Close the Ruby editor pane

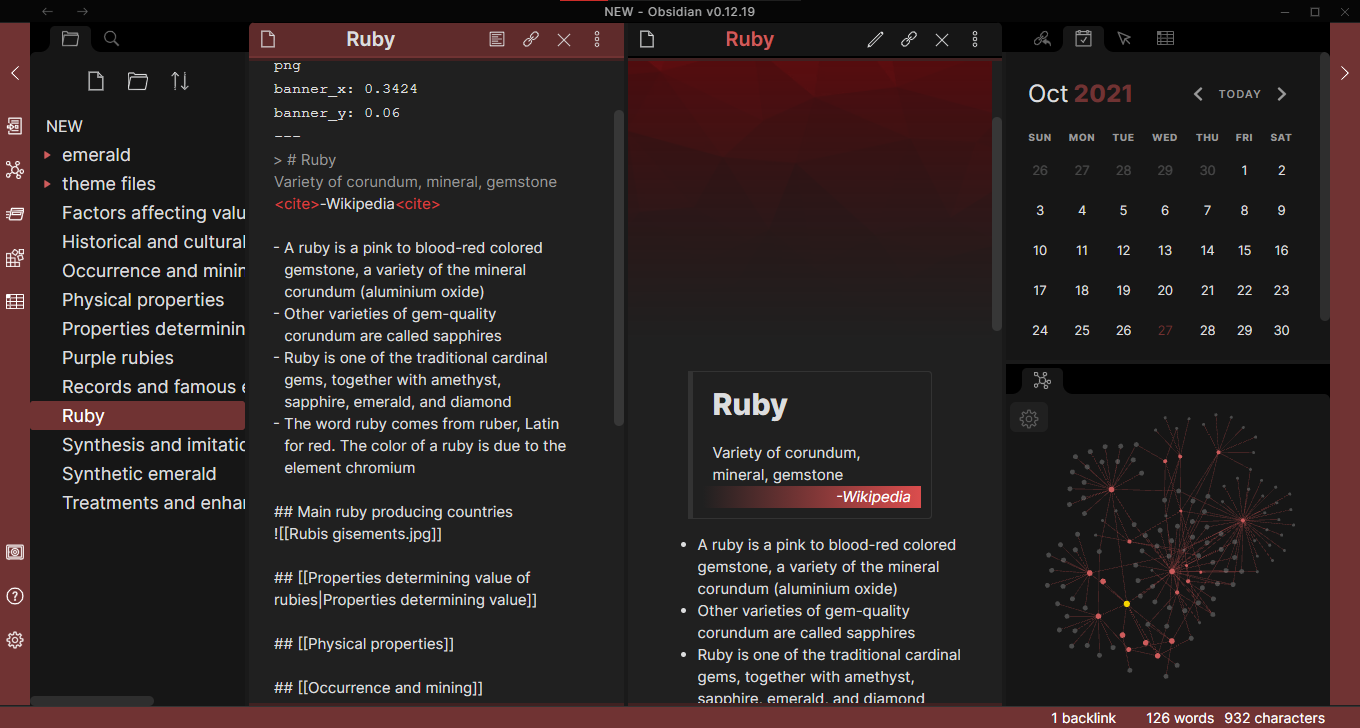coord(564,40)
